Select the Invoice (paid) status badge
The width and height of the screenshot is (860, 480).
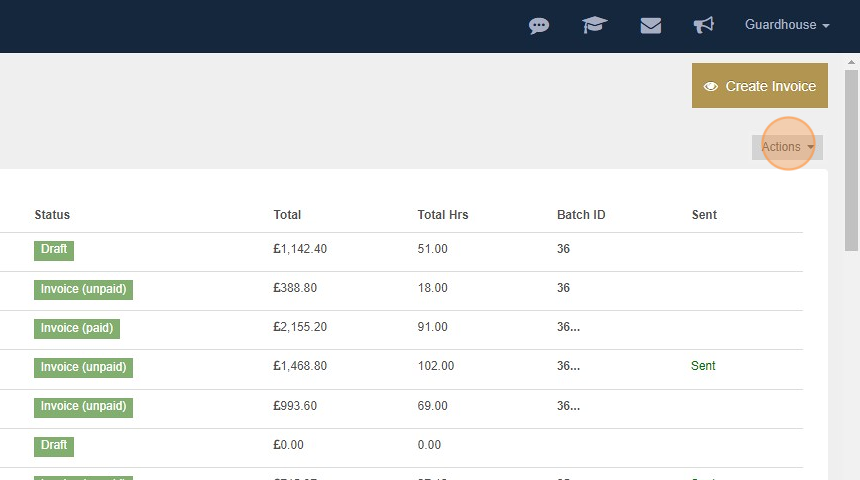77,328
